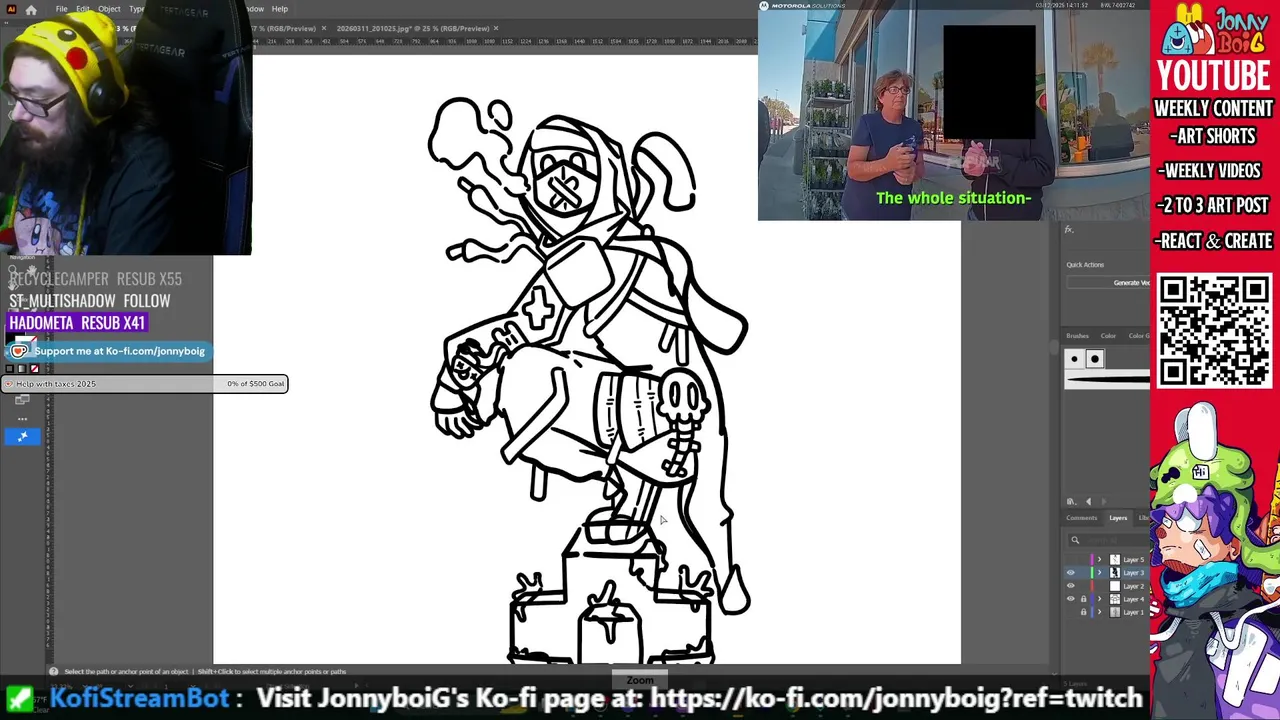Click the layers search magnifier icon
Viewport: 1280px width, 720px height.
pyautogui.click(x=1075, y=540)
